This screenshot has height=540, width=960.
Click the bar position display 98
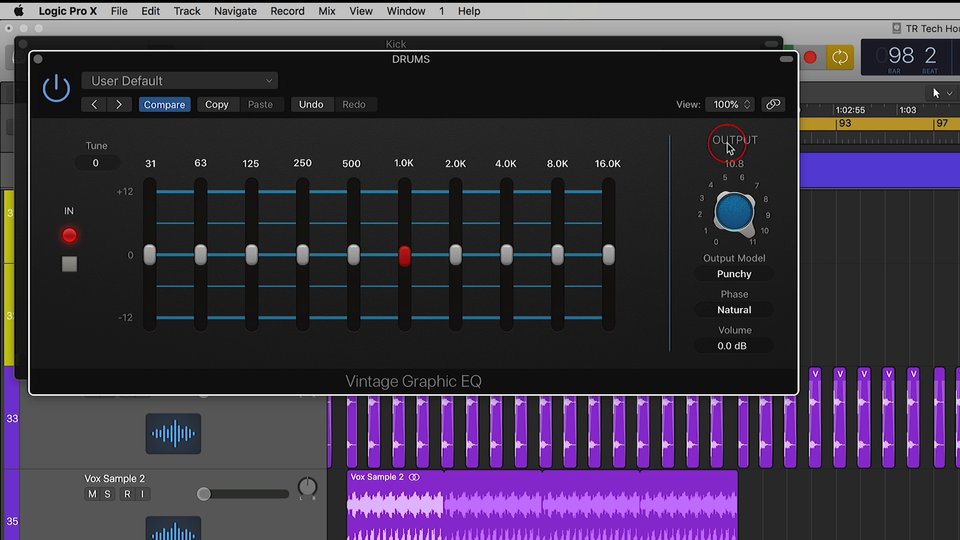click(x=901, y=56)
